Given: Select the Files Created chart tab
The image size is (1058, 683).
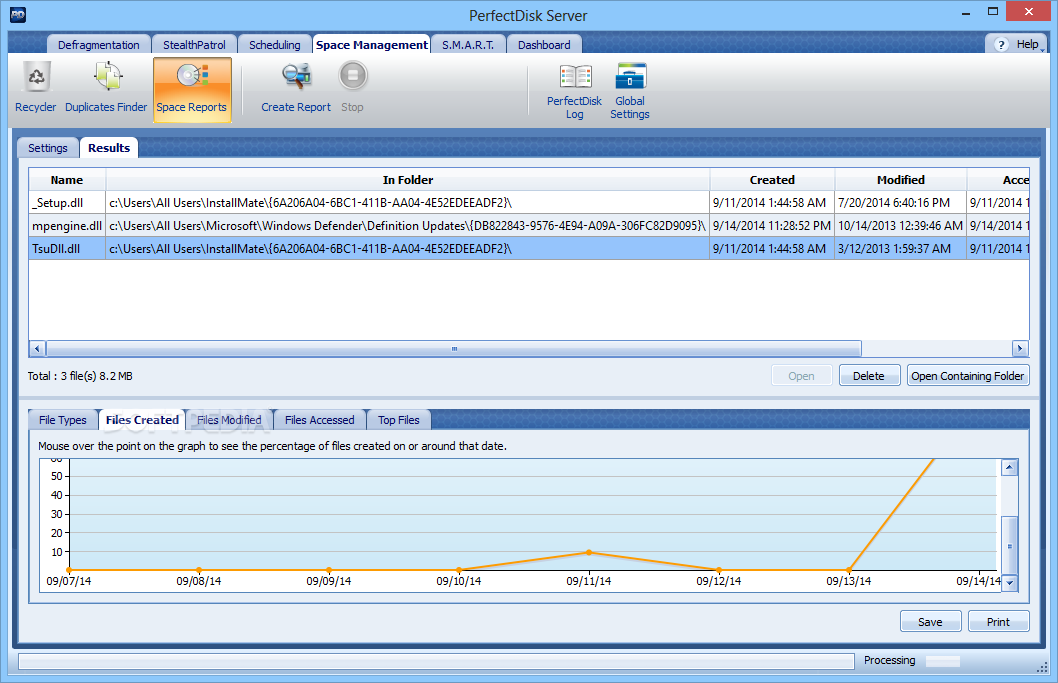Looking at the screenshot, I should [142, 420].
